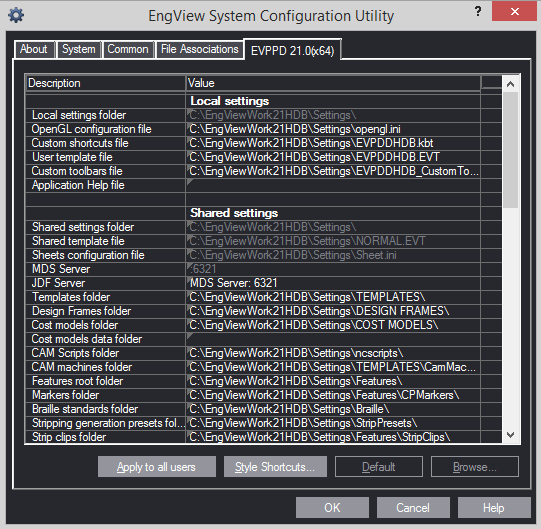Screen dimensions: 541x529
Task: Select Application Help file row
Action: [x=253, y=185]
